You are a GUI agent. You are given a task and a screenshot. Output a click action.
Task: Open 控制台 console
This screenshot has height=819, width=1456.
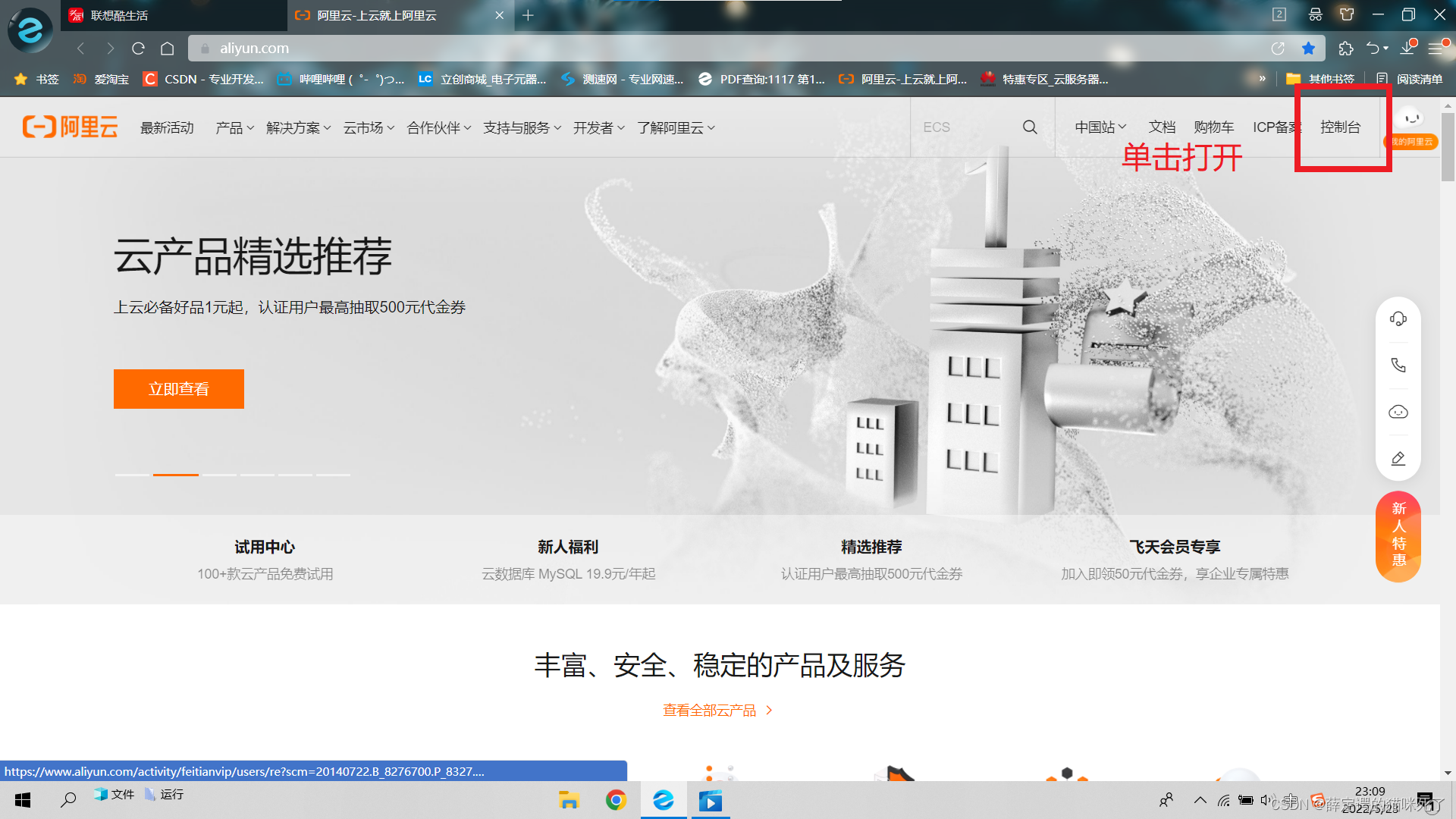pyautogui.click(x=1340, y=127)
